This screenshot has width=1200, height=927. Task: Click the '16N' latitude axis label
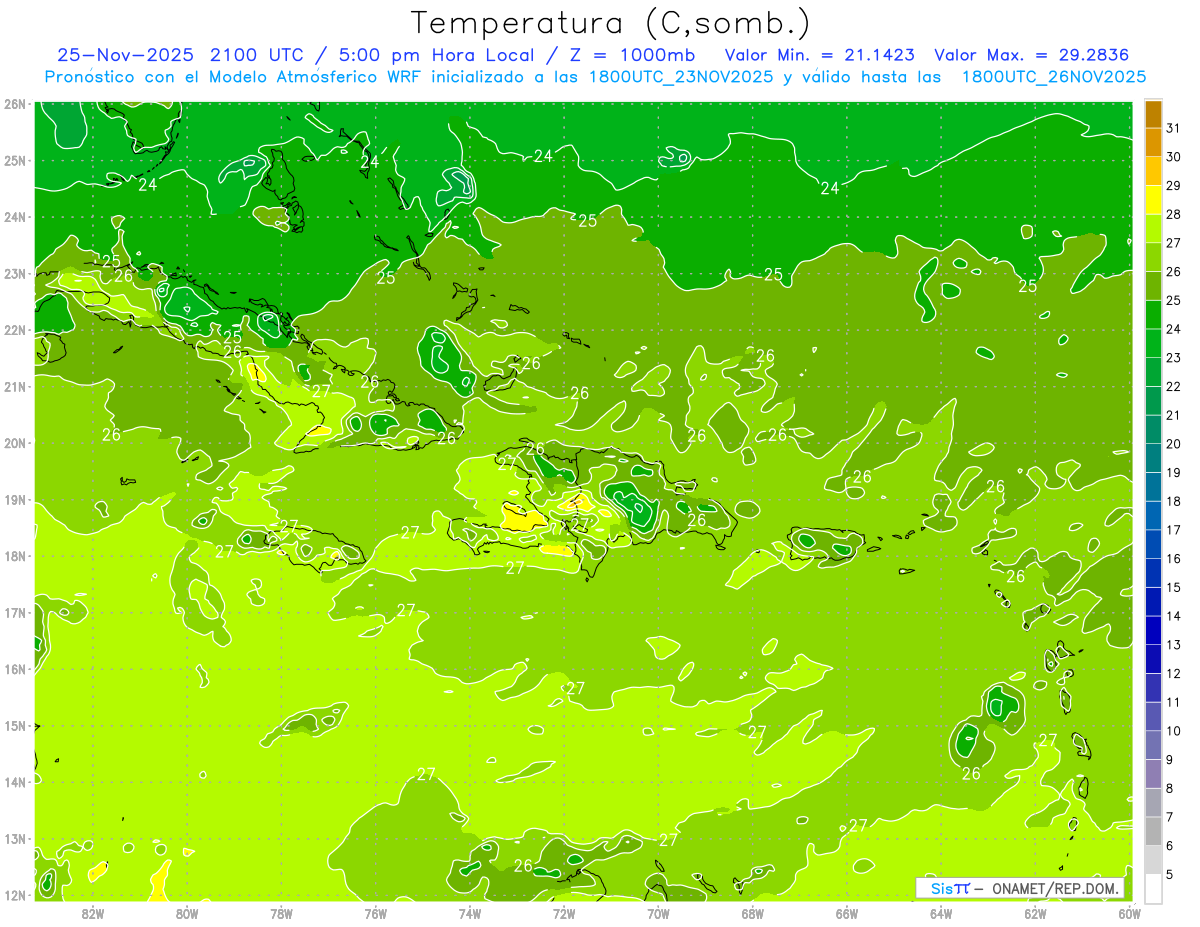click(14, 669)
